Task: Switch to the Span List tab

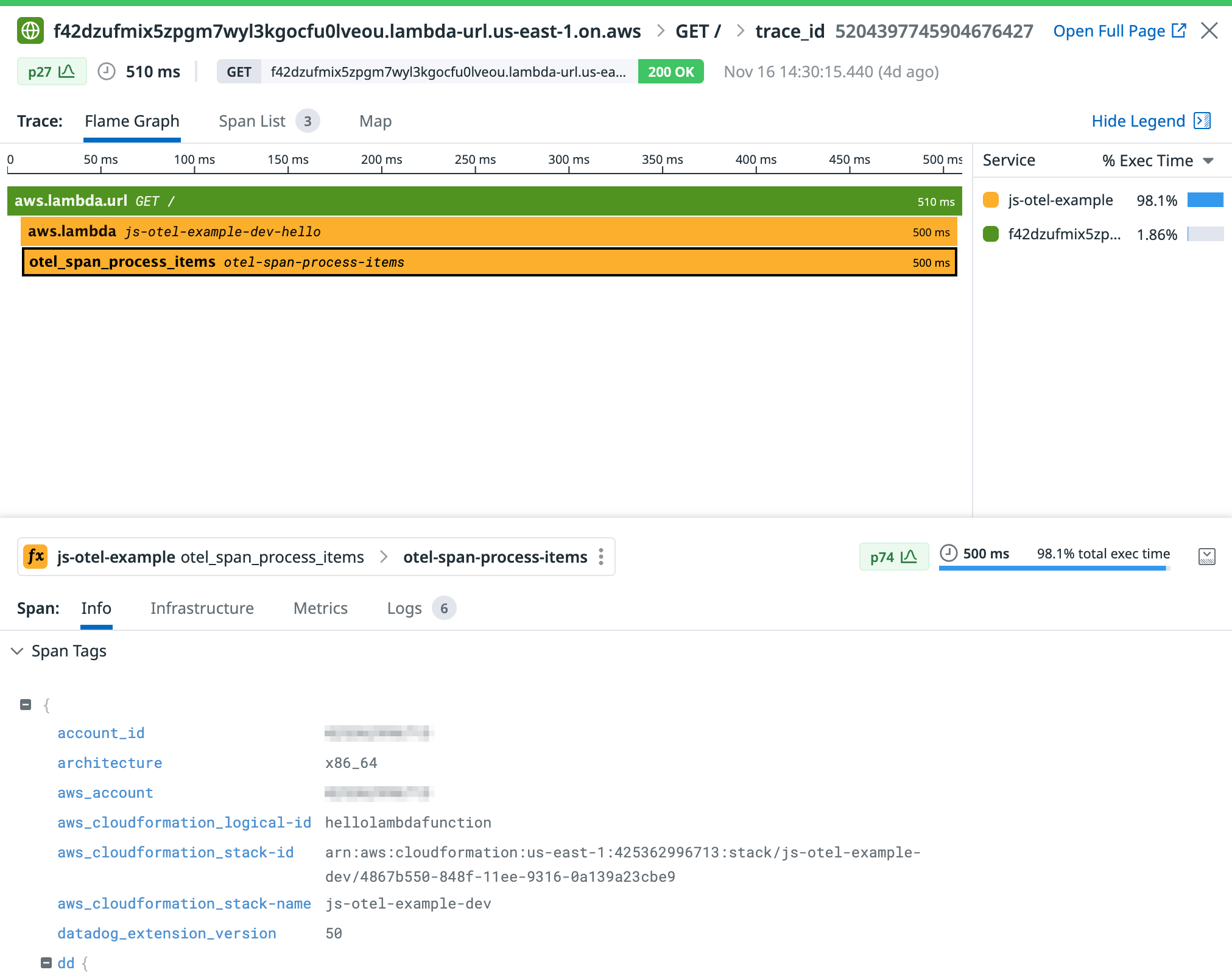Action: [x=252, y=121]
